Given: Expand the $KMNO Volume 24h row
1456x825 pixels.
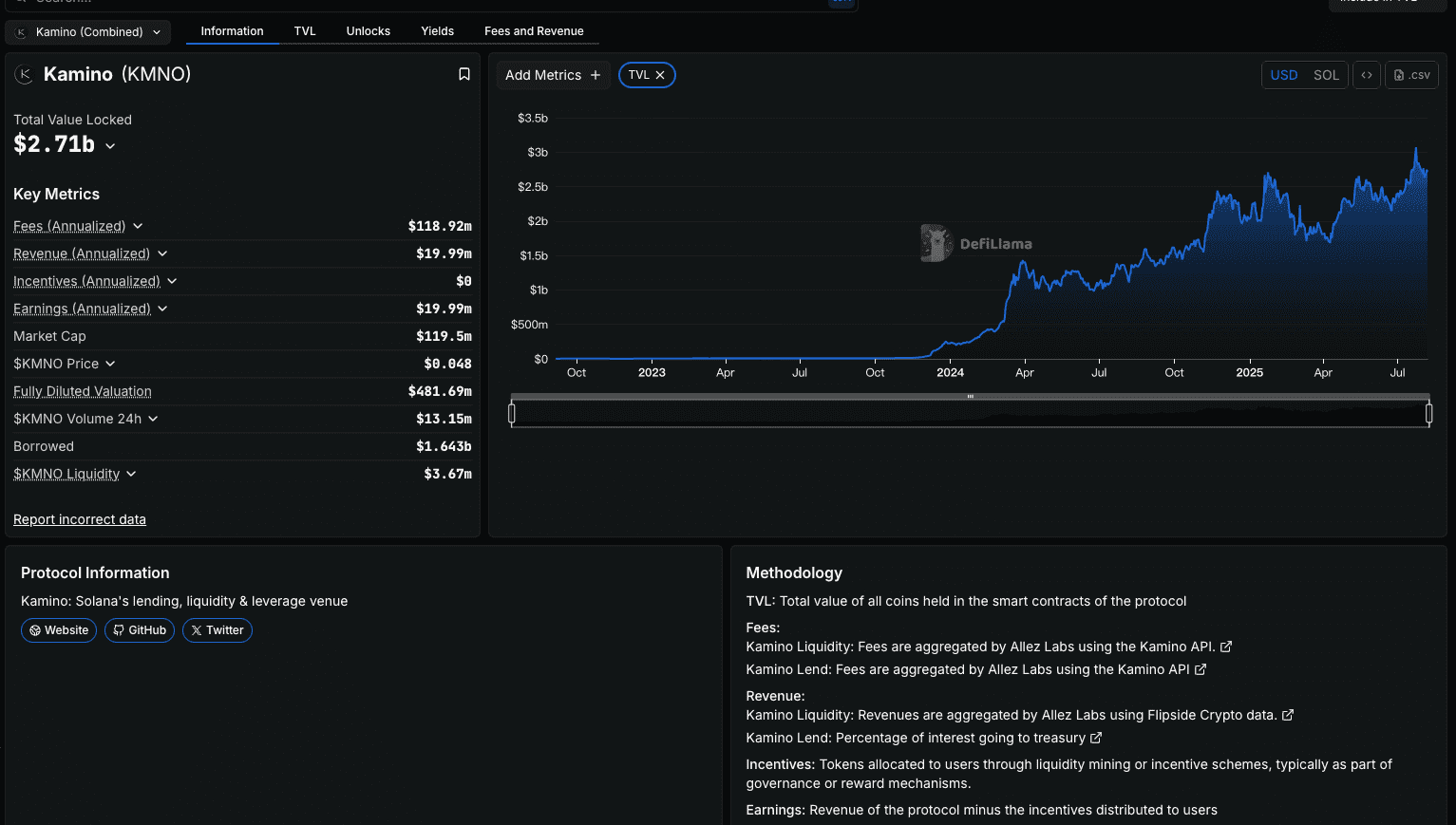Looking at the screenshot, I should (x=153, y=419).
